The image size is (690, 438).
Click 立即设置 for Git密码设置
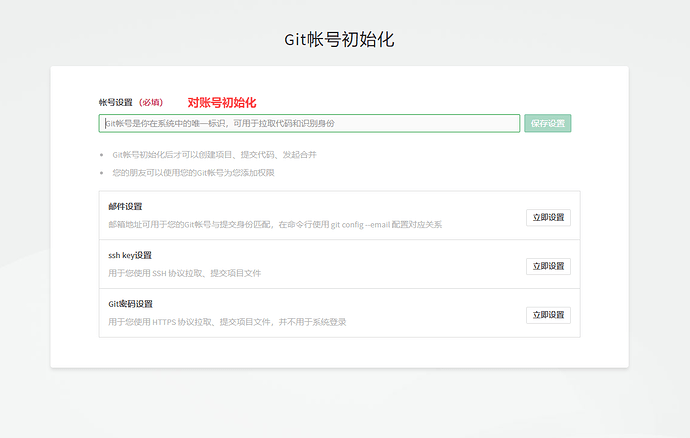pos(548,315)
